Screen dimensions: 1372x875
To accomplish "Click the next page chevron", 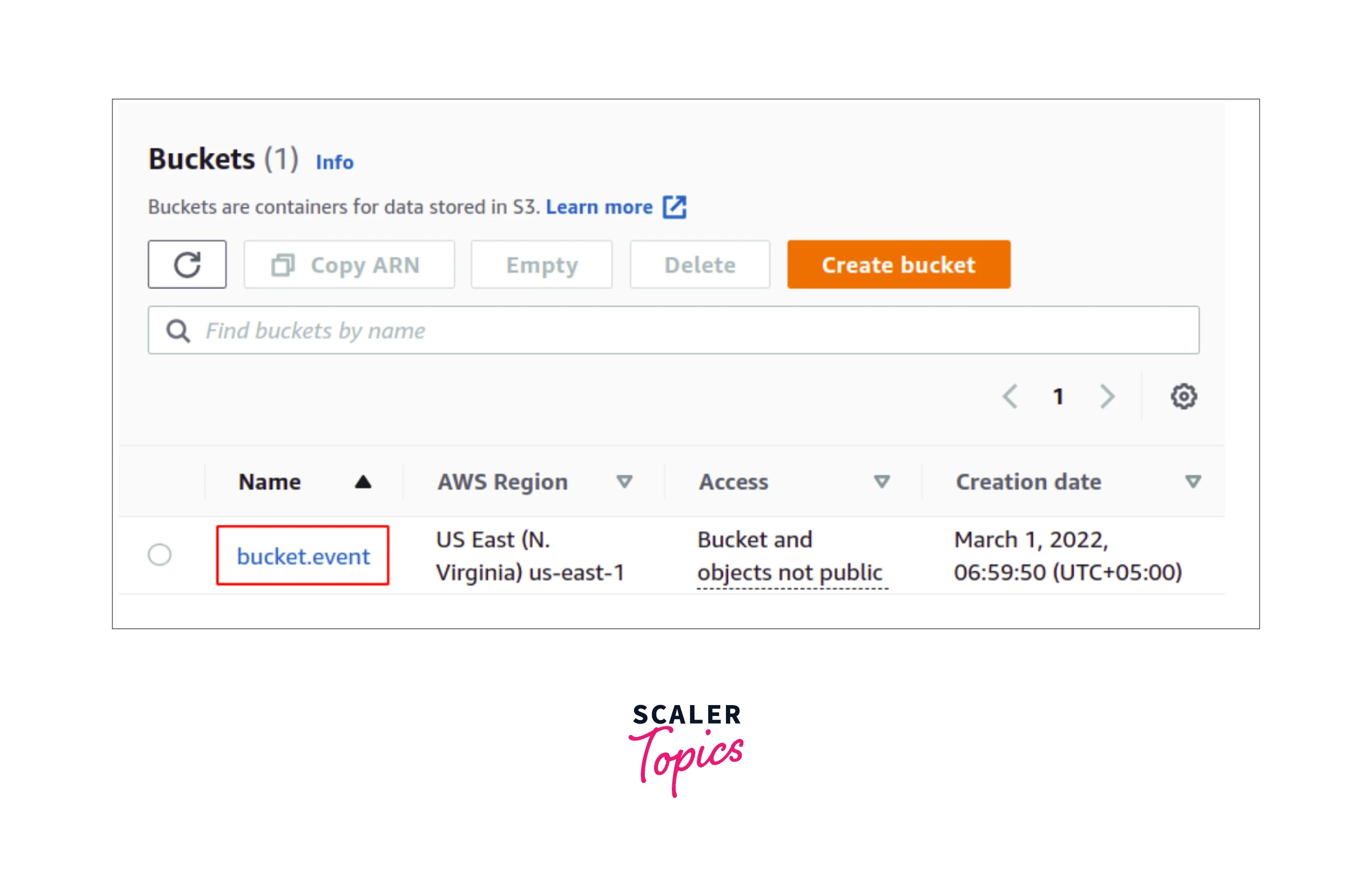I will tap(1106, 397).
